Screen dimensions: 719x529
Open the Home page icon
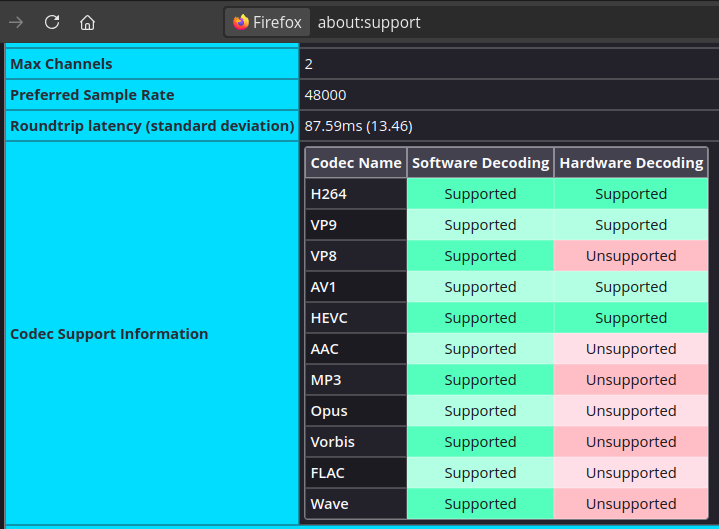click(x=87, y=22)
